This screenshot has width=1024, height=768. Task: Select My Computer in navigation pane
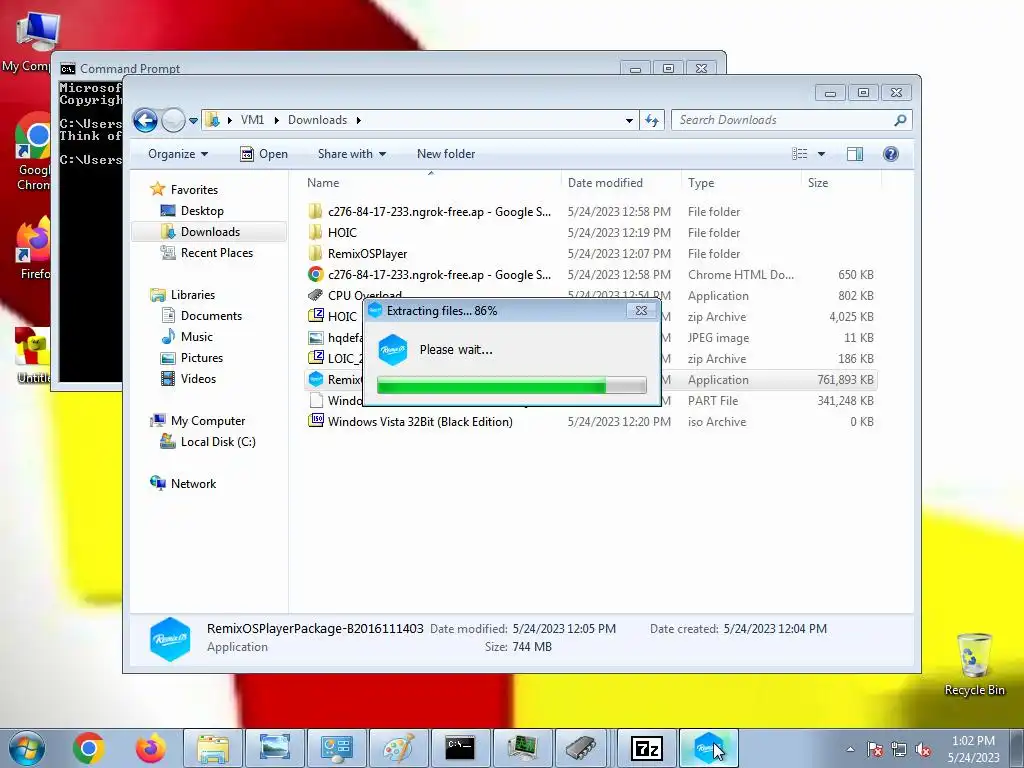[x=208, y=421]
